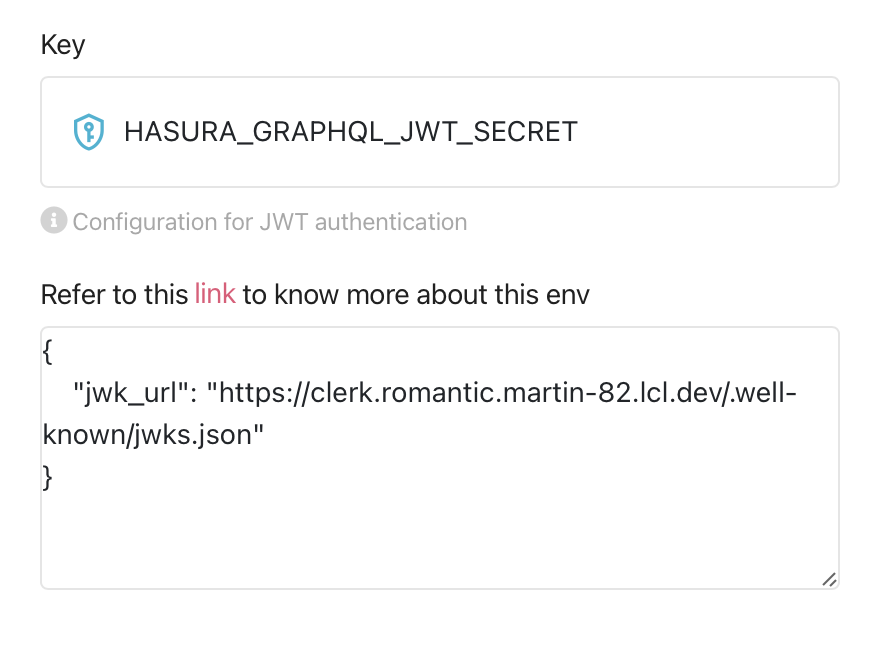Click the "Key" field label
Image resolution: width=890 pixels, height=650 pixels.
63,45
